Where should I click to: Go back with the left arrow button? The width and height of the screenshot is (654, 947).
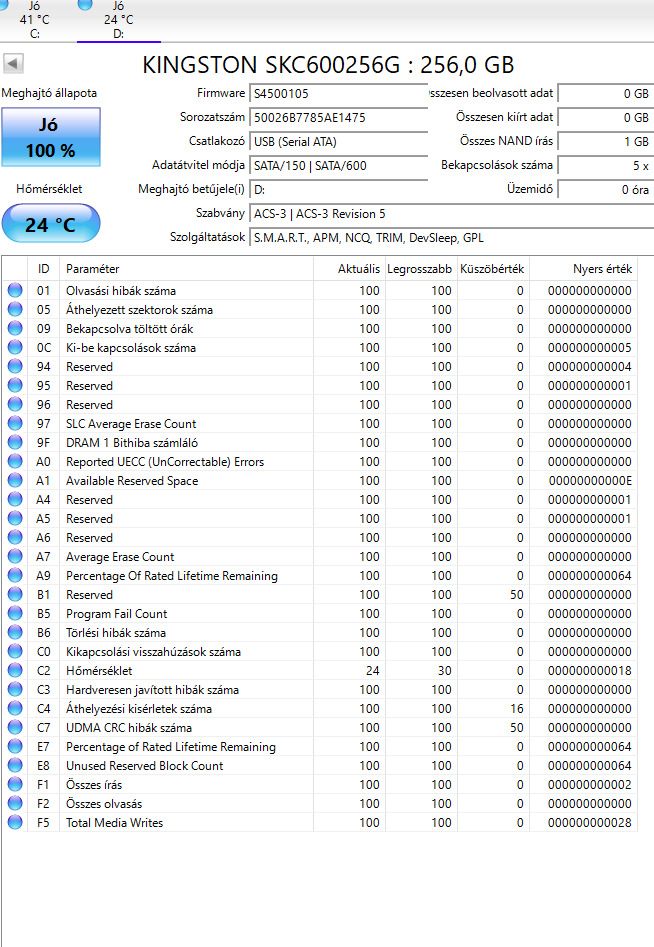click(x=13, y=63)
